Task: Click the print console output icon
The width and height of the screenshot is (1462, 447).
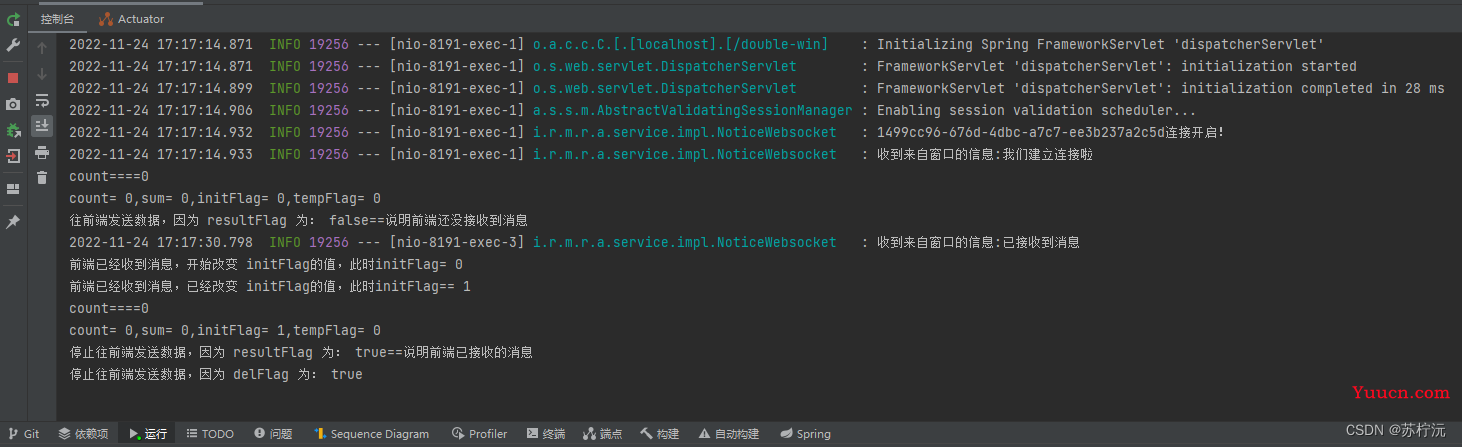Action: tap(42, 152)
